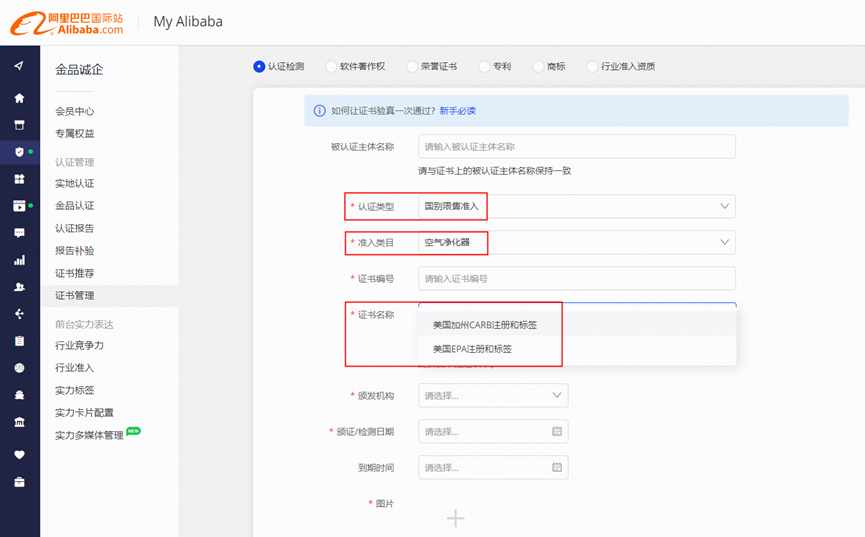The width and height of the screenshot is (865, 537).
Task: Click the video media icon in sidebar
Action: (x=19, y=206)
